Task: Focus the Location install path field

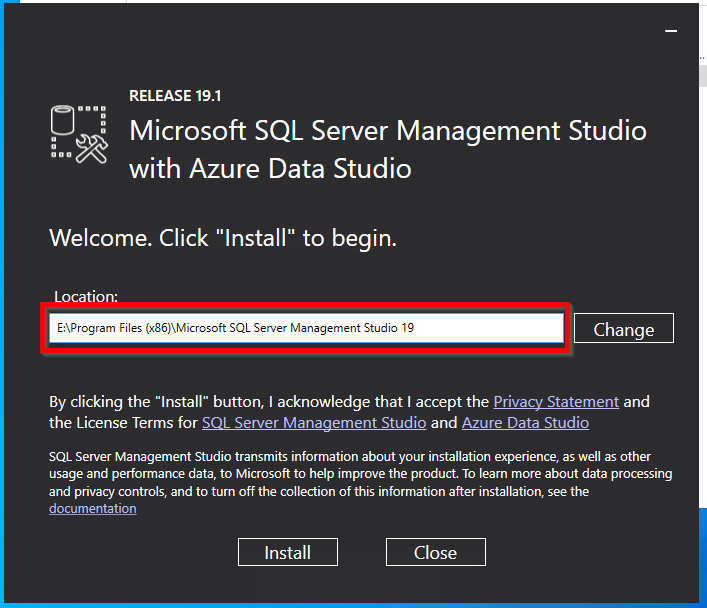Action: (306, 328)
